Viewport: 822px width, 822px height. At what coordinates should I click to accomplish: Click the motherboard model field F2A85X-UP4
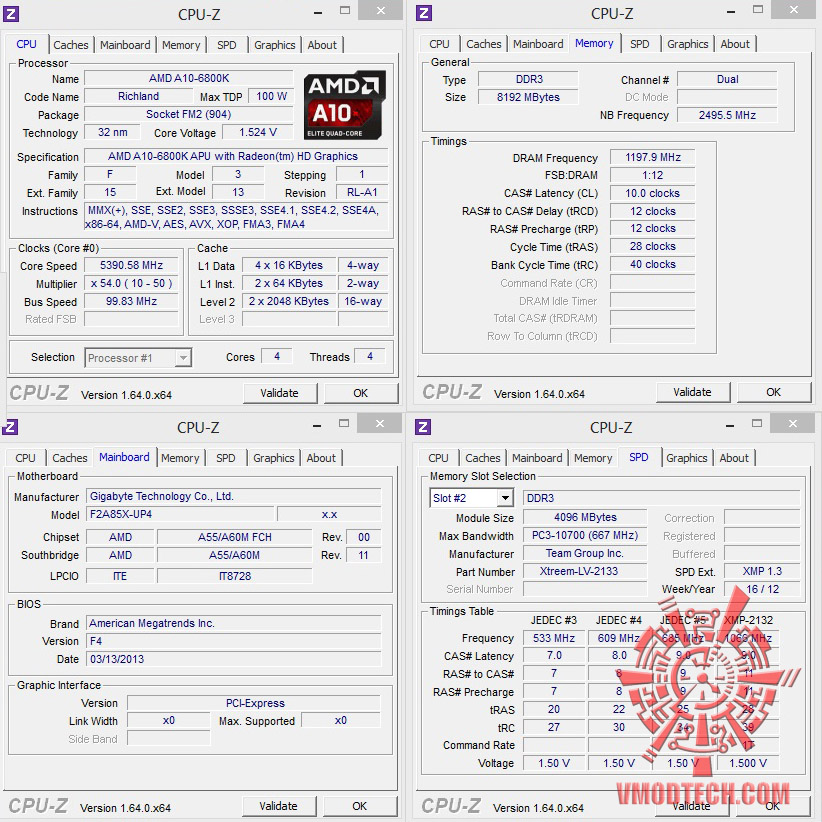click(180, 514)
